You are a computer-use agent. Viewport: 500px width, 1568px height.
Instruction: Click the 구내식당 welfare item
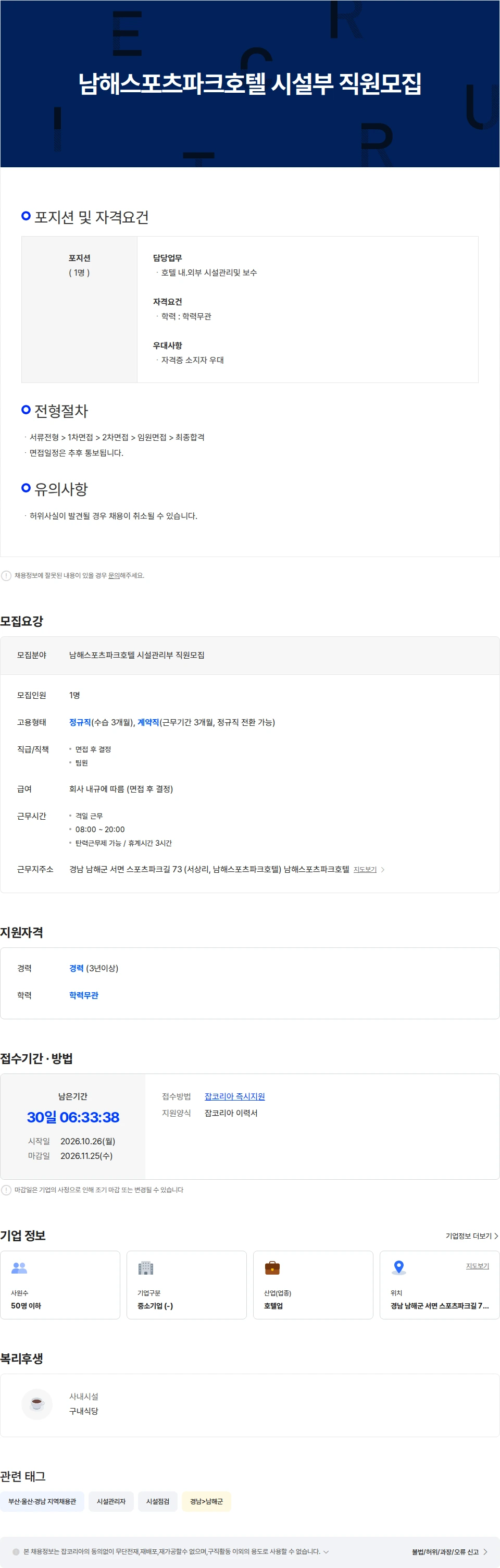pos(83,1411)
